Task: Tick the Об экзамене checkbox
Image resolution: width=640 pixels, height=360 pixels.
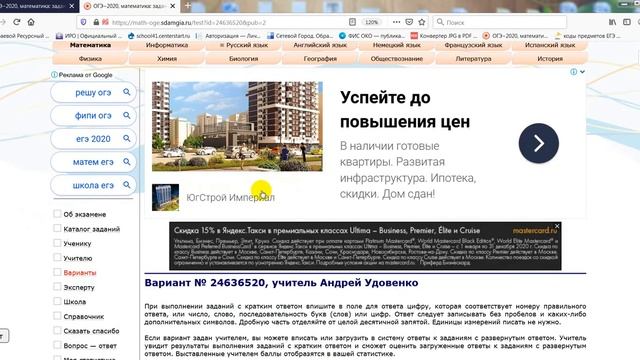Action: [57, 214]
